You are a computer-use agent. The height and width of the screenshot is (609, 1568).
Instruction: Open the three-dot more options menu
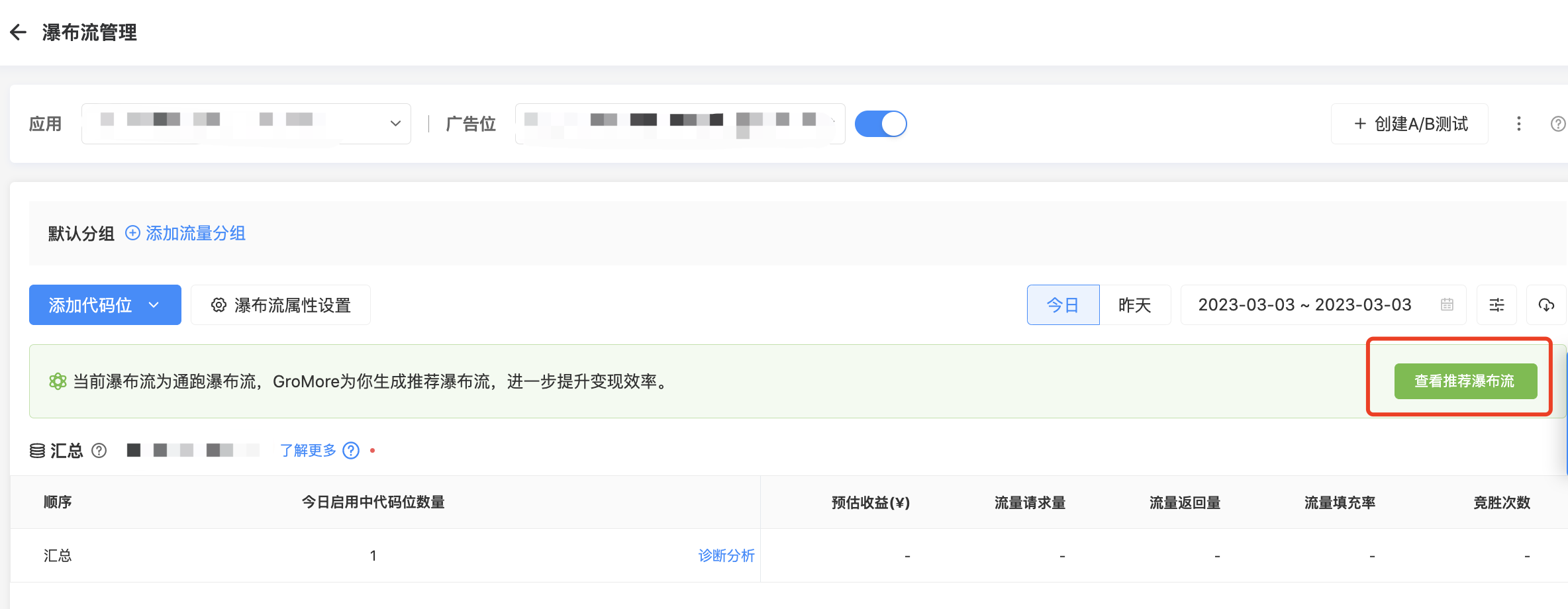[x=1518, y=124]
